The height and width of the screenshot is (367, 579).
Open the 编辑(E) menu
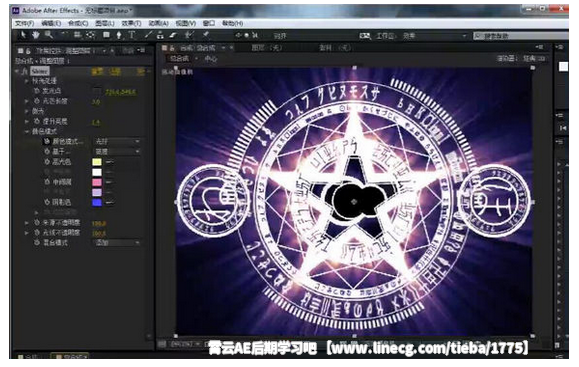[51, 23]
